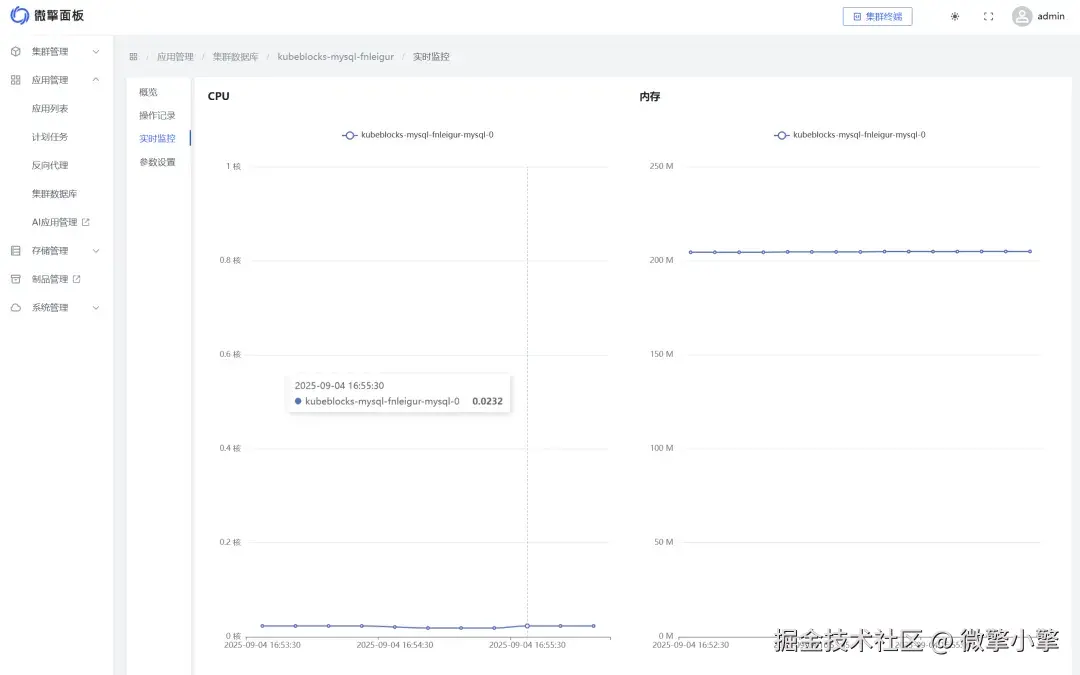Click the 2025-09-04 16:54:30 axis label
1080x675 pixels.
395,645
